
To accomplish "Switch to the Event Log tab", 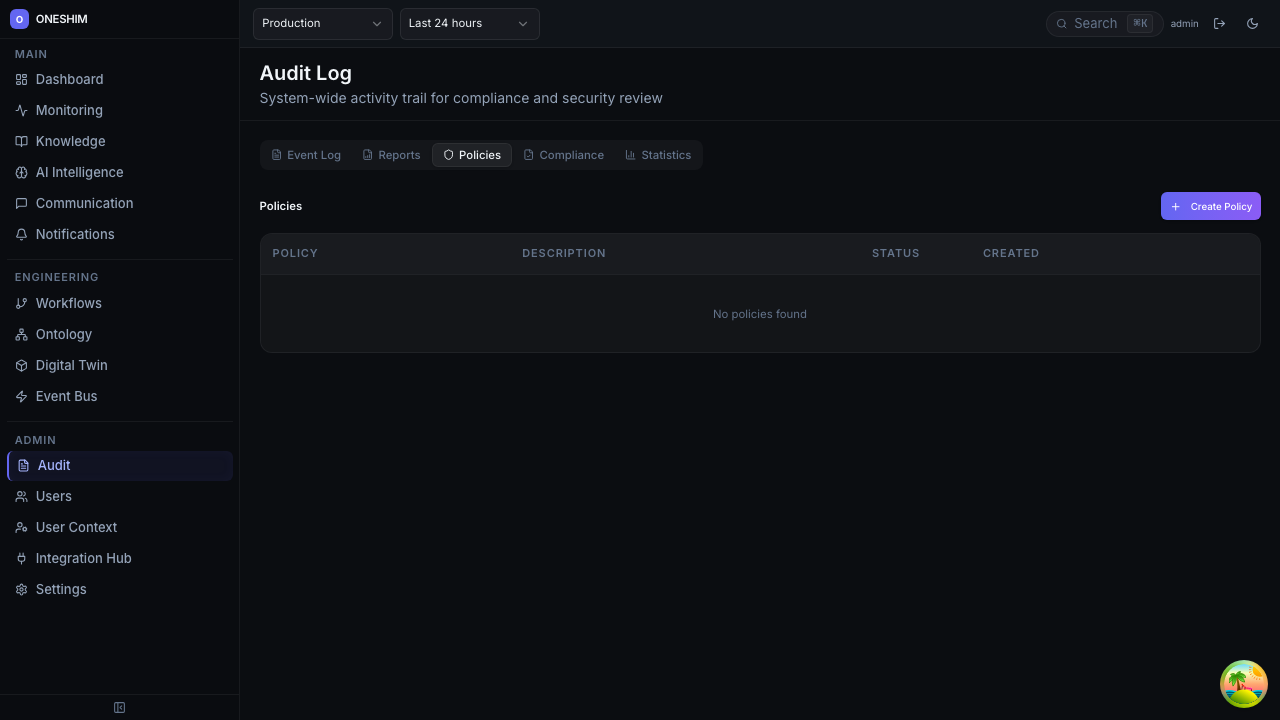I will (x=306, y=155).
